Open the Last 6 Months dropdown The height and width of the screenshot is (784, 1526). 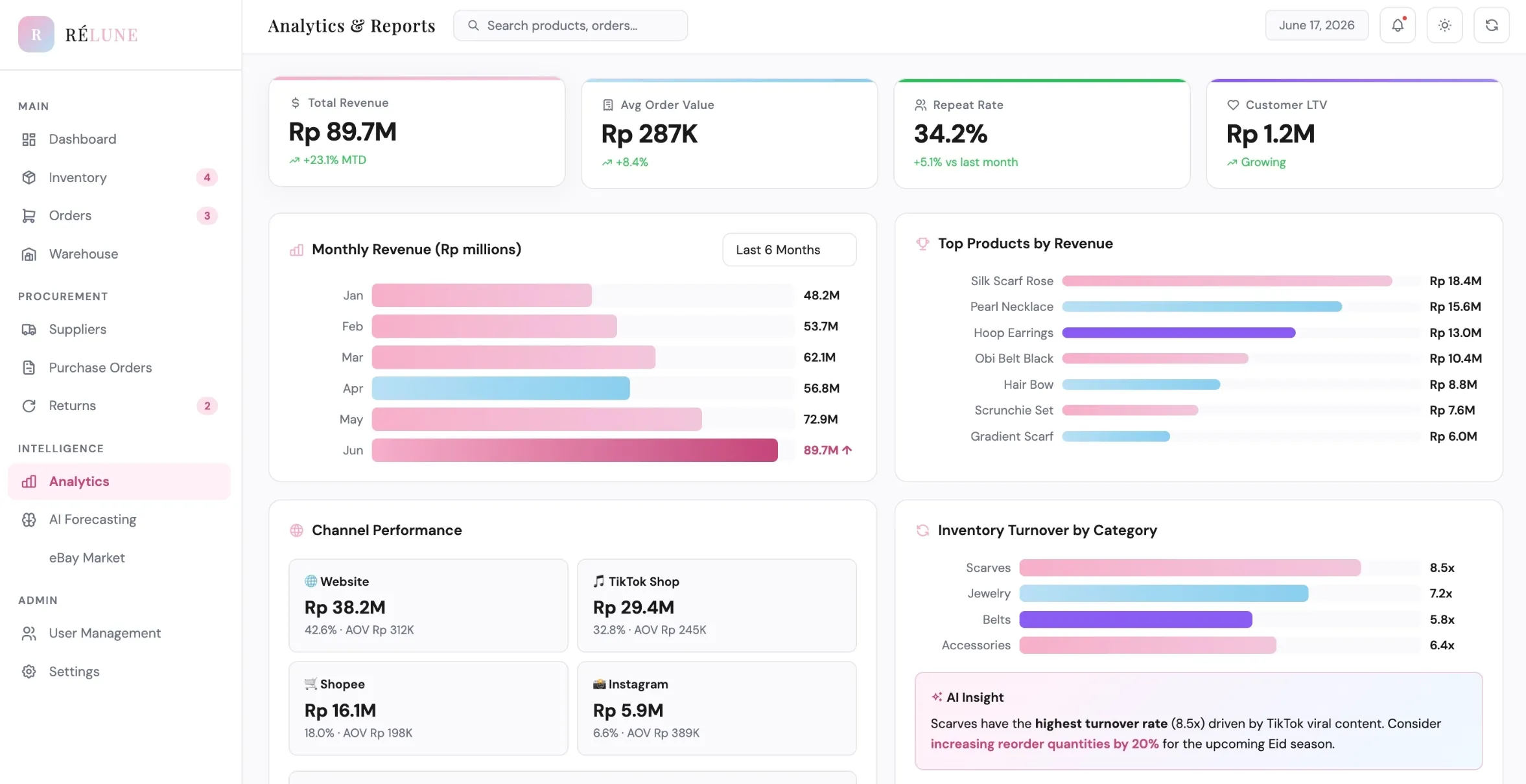click(x=789, y=249)
